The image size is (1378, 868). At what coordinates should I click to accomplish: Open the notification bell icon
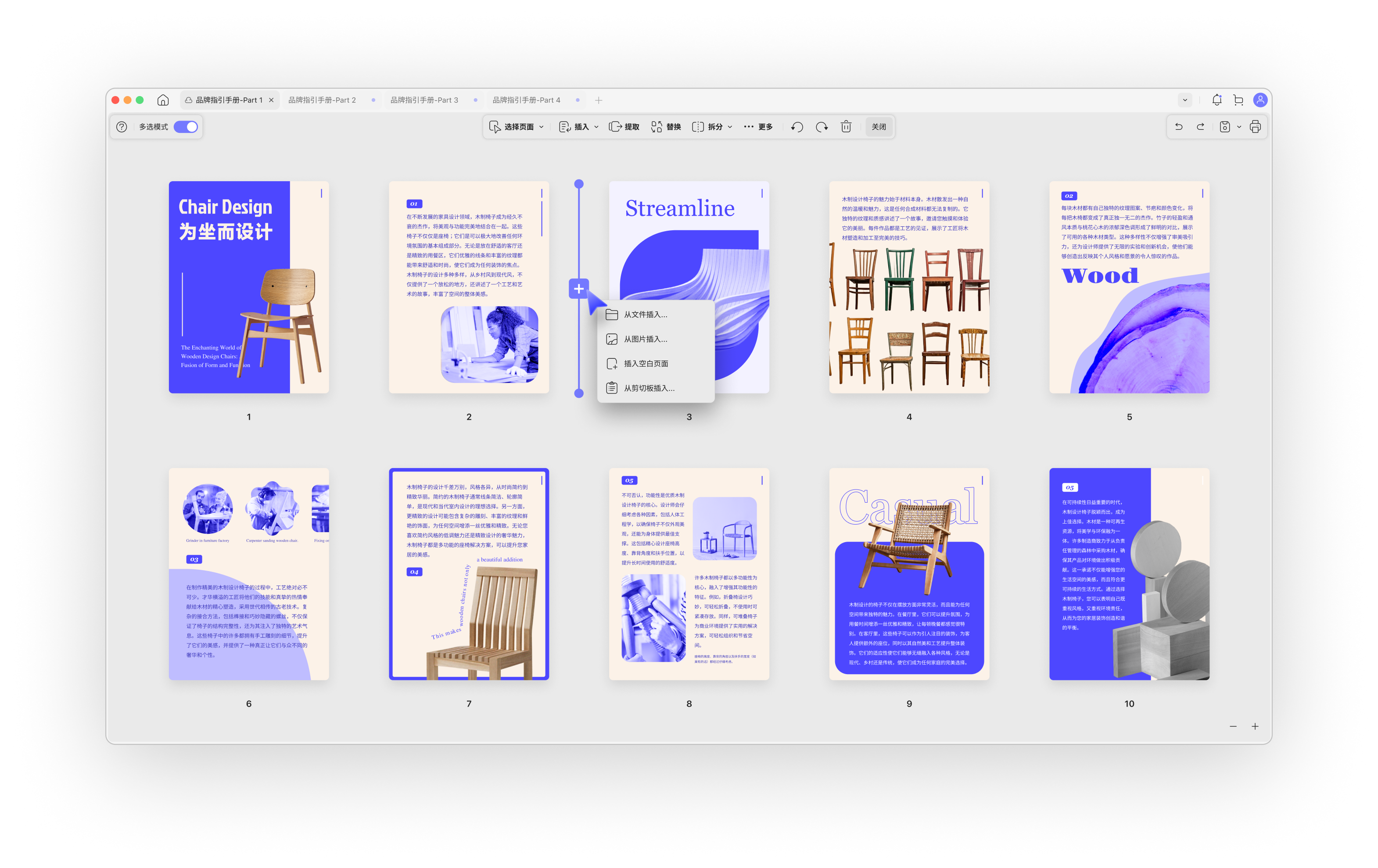click(1217, 100)
